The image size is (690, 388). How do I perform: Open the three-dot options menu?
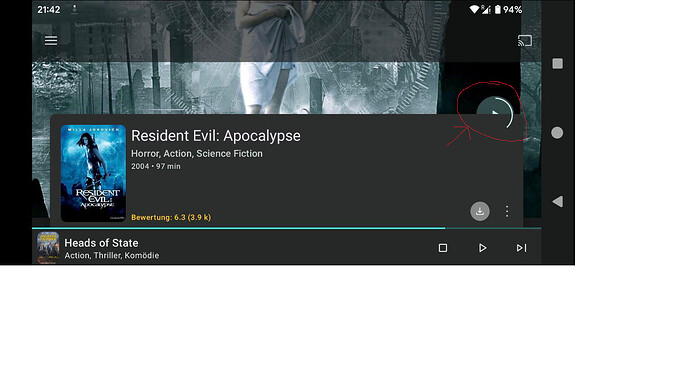[507, 212]
